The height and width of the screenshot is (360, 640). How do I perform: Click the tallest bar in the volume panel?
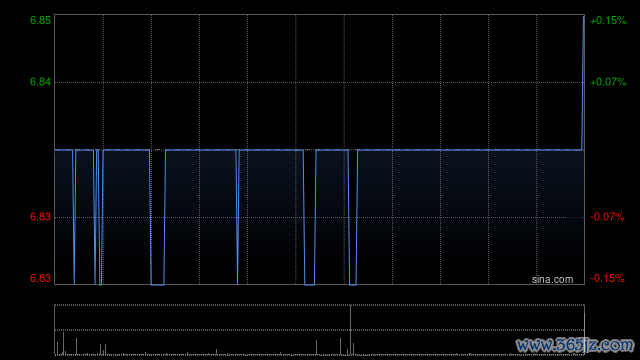(x=350, y=330)
